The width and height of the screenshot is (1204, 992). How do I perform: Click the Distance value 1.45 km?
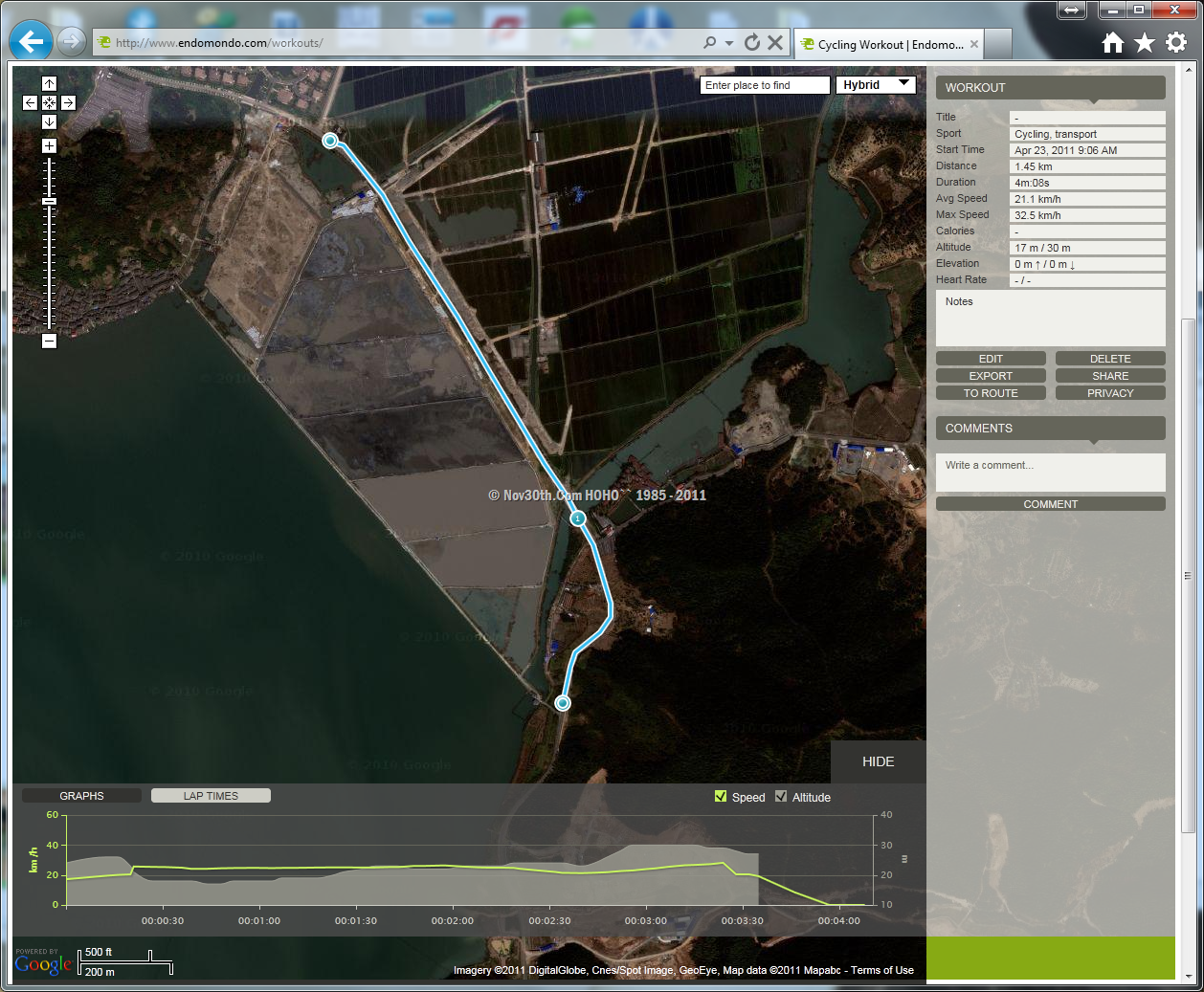coord(1087,166)
